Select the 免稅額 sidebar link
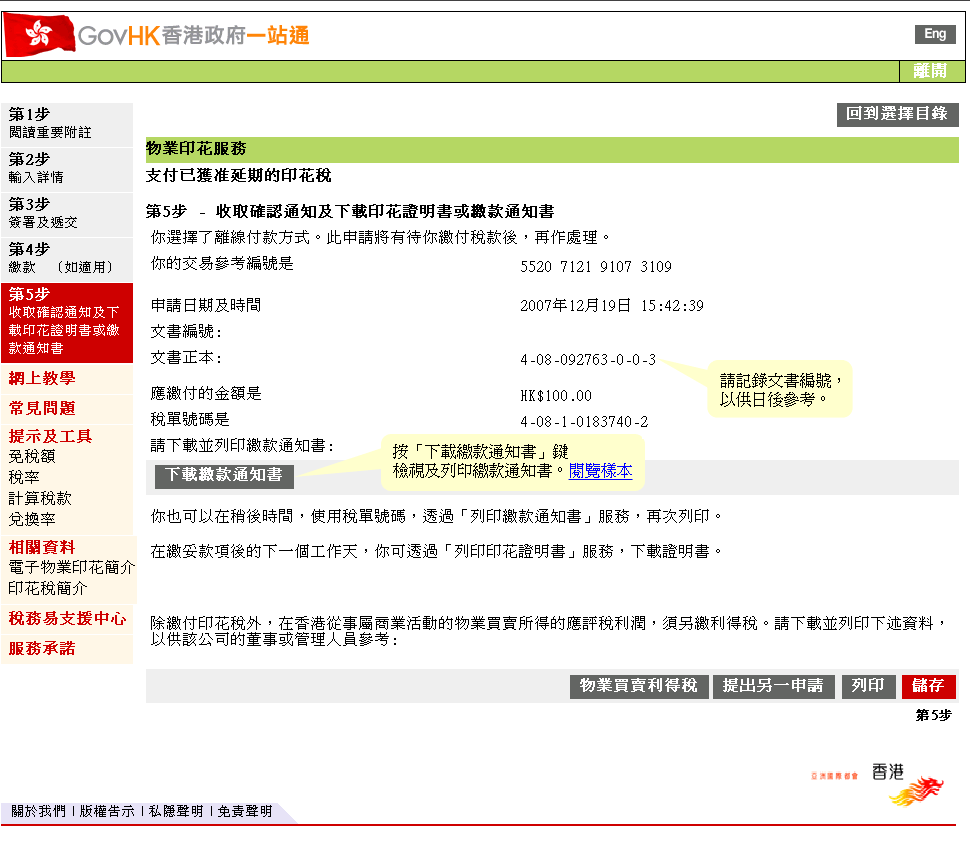This screenshot has width=970, height=843. (32, 456)
